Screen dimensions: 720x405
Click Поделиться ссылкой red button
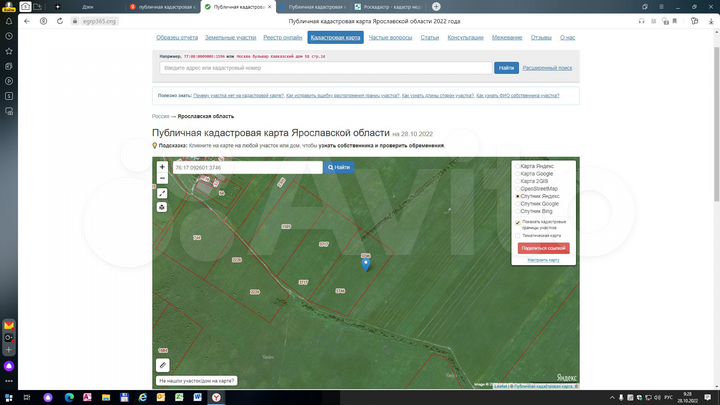[x=544, y=248]
